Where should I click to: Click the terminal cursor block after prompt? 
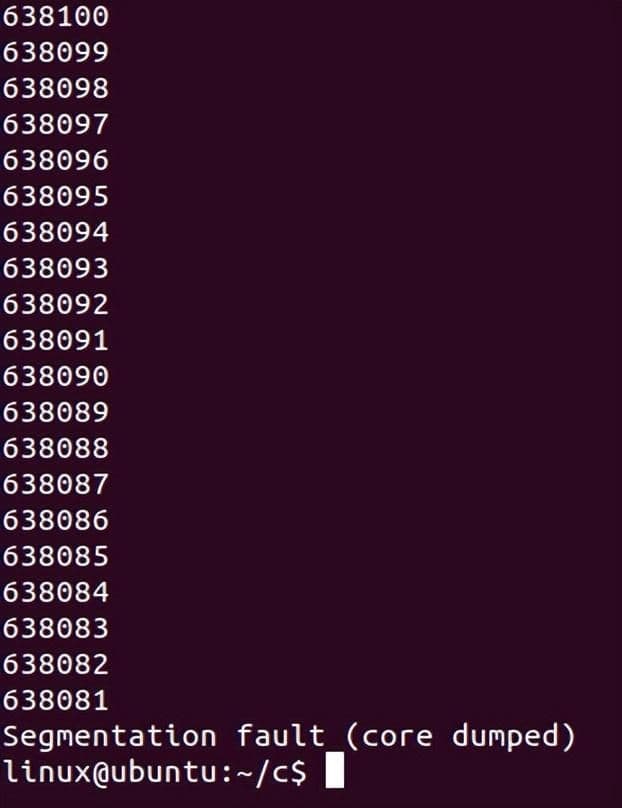click(334, 770)
